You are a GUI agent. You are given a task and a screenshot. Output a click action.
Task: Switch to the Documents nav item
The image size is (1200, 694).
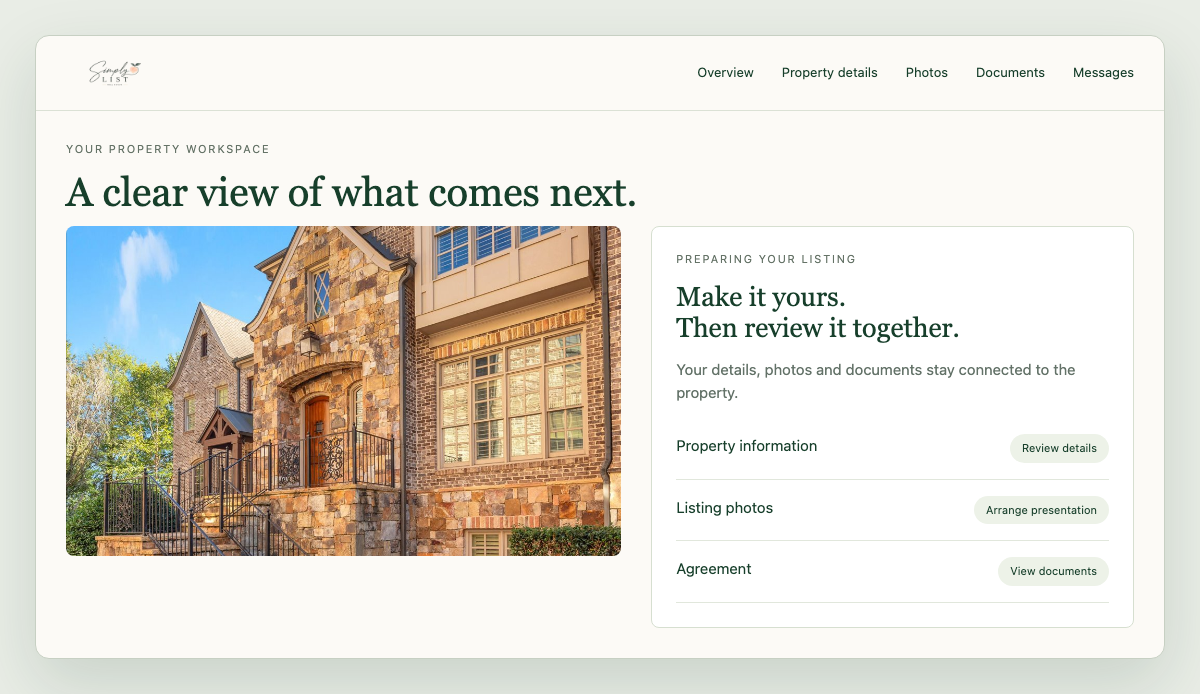(x=1010, y=73)
